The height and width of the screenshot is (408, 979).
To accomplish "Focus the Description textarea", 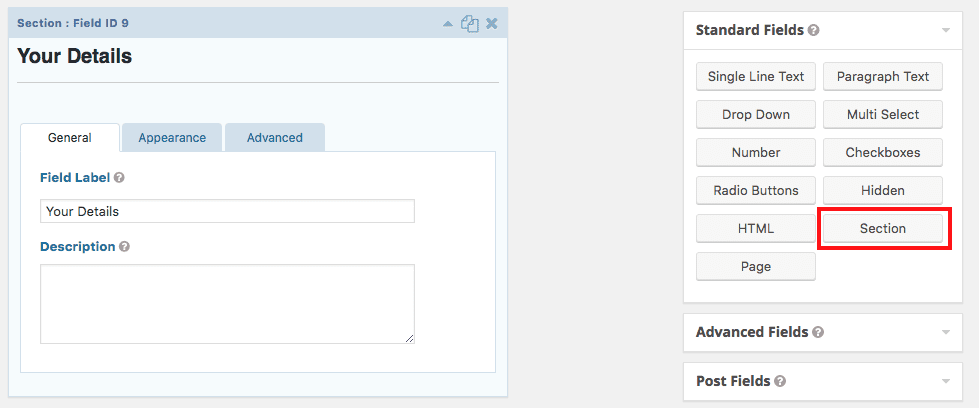I will click(227, 304).
